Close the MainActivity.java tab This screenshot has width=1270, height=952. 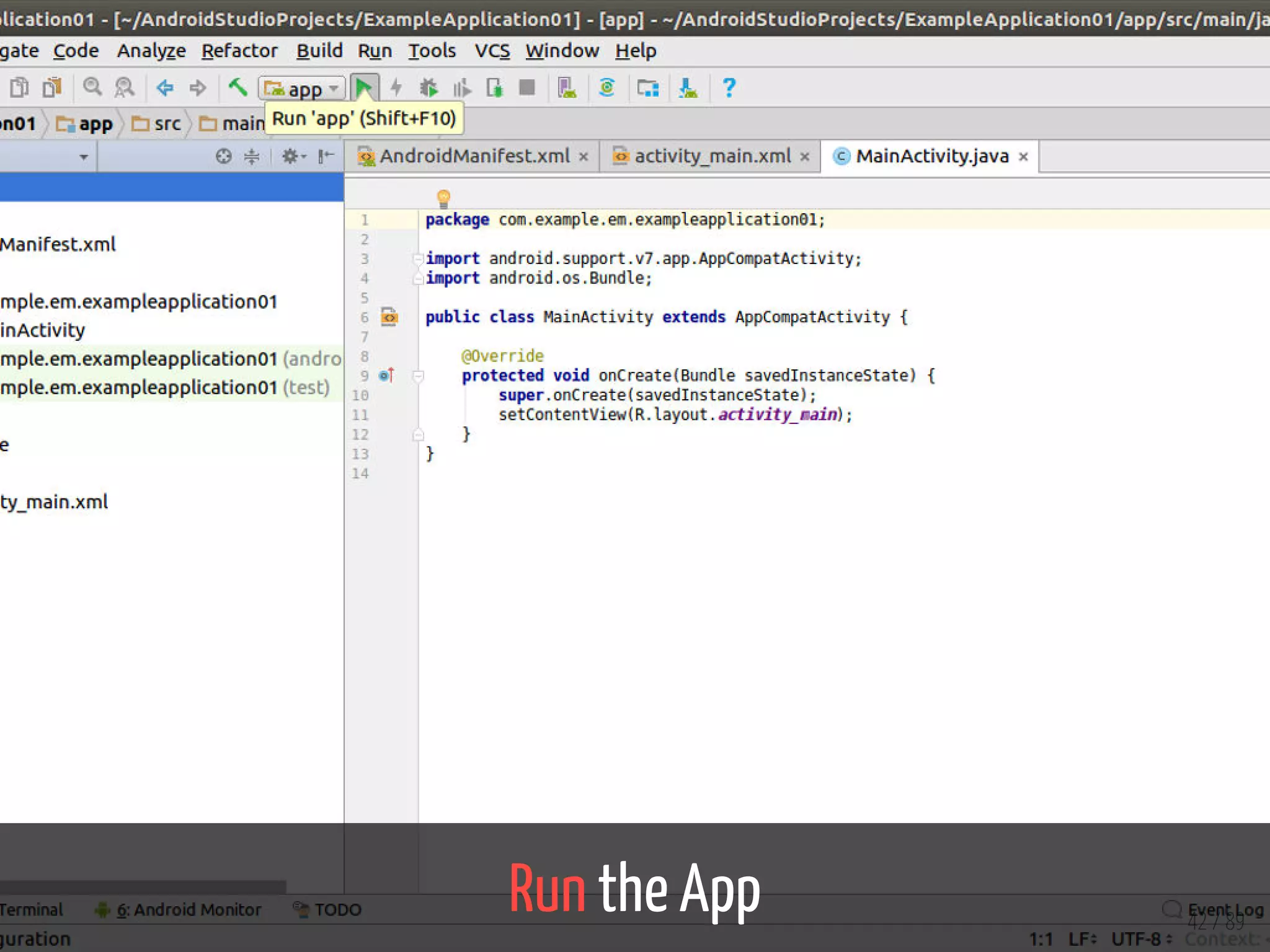(x=1024, y=157)
